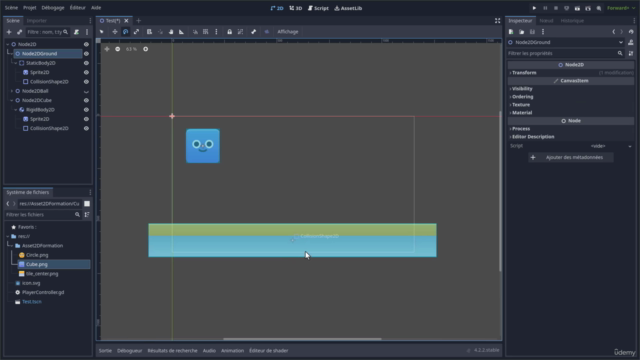640x360 pixels.
Task: Hide the RigidBody2D node
Action: pyautogui.click(x=86, y=110)
